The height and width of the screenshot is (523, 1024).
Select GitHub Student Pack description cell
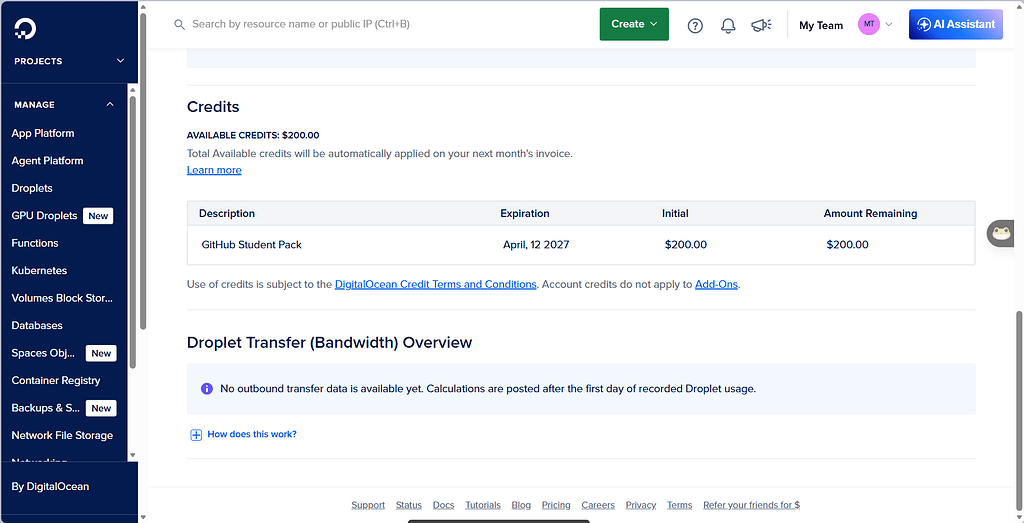(251, 245)
